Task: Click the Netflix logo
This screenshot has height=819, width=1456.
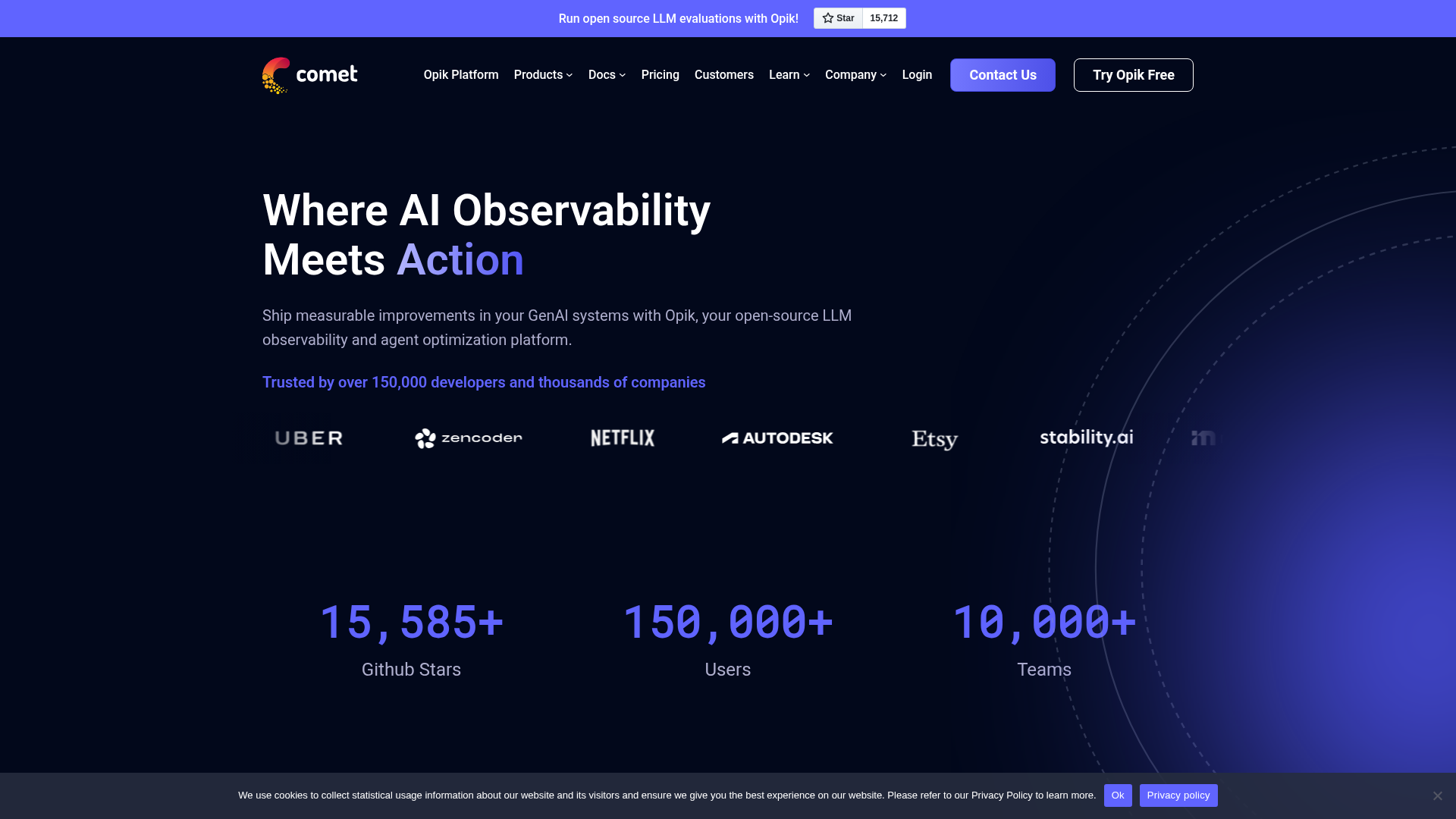Action: [622, 438]
